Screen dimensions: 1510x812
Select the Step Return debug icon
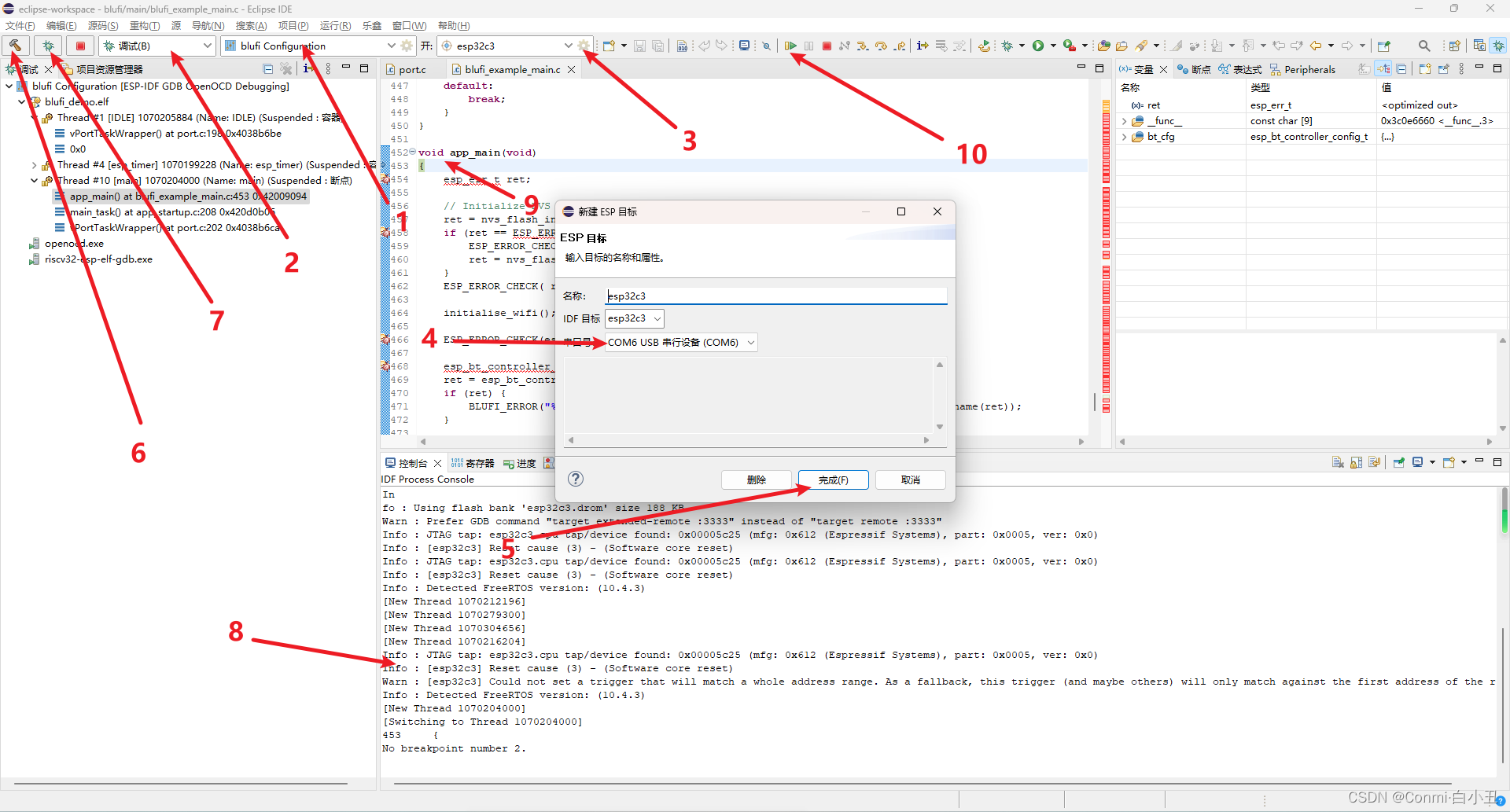pyautogui.click(x=900, y=45)
